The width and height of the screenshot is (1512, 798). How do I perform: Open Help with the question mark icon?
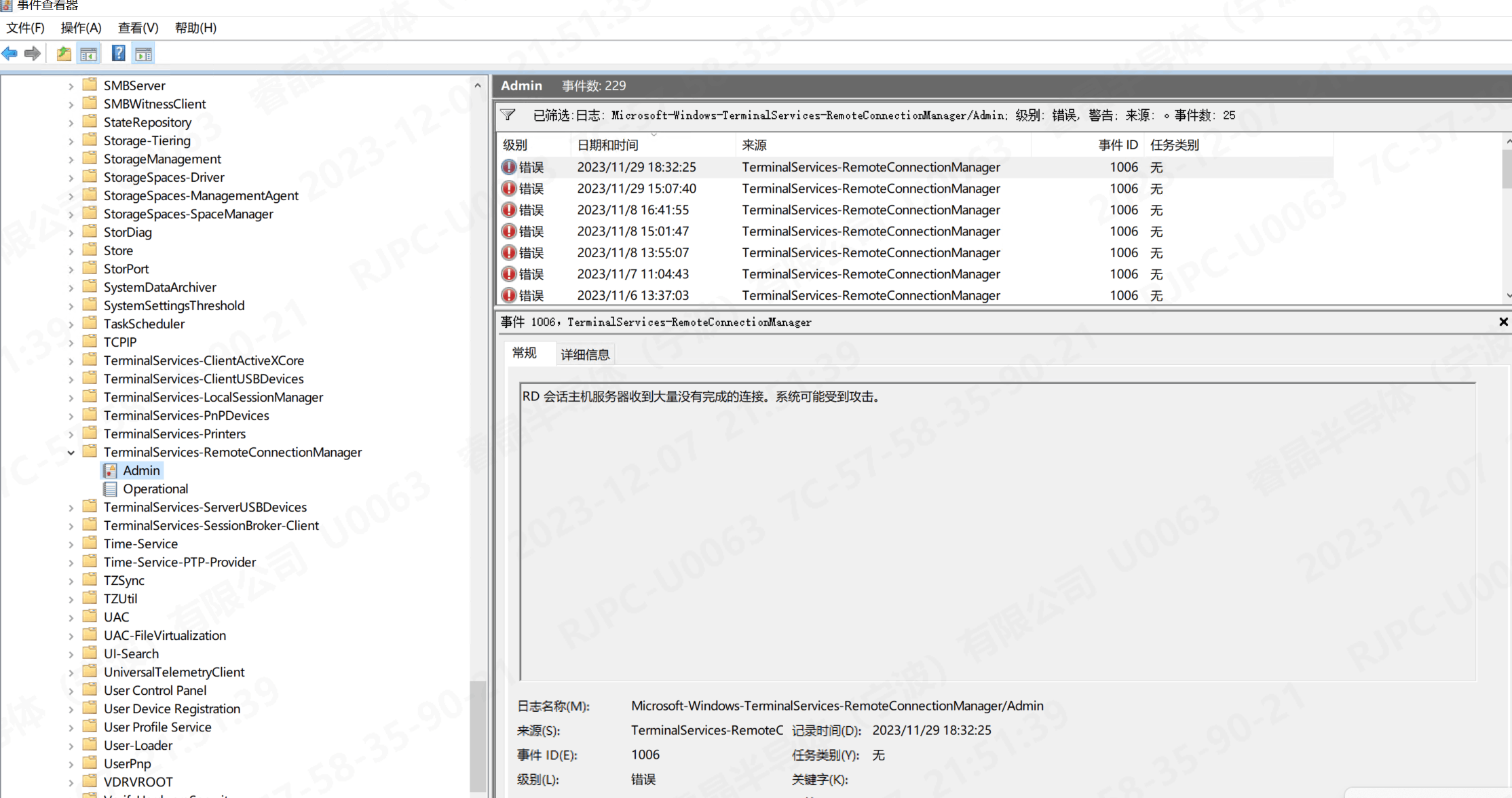(x=118, y=54)
